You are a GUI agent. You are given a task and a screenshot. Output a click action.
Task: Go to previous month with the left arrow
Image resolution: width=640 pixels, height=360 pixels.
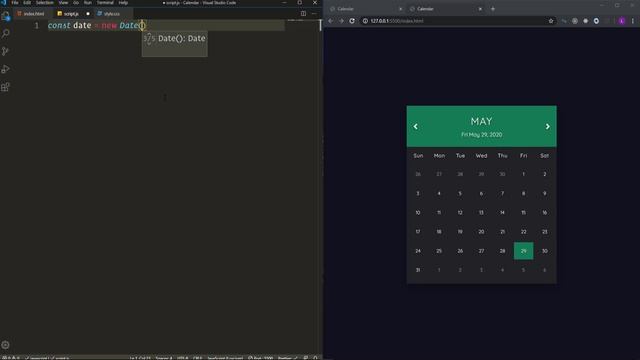(x=416, y=127)
